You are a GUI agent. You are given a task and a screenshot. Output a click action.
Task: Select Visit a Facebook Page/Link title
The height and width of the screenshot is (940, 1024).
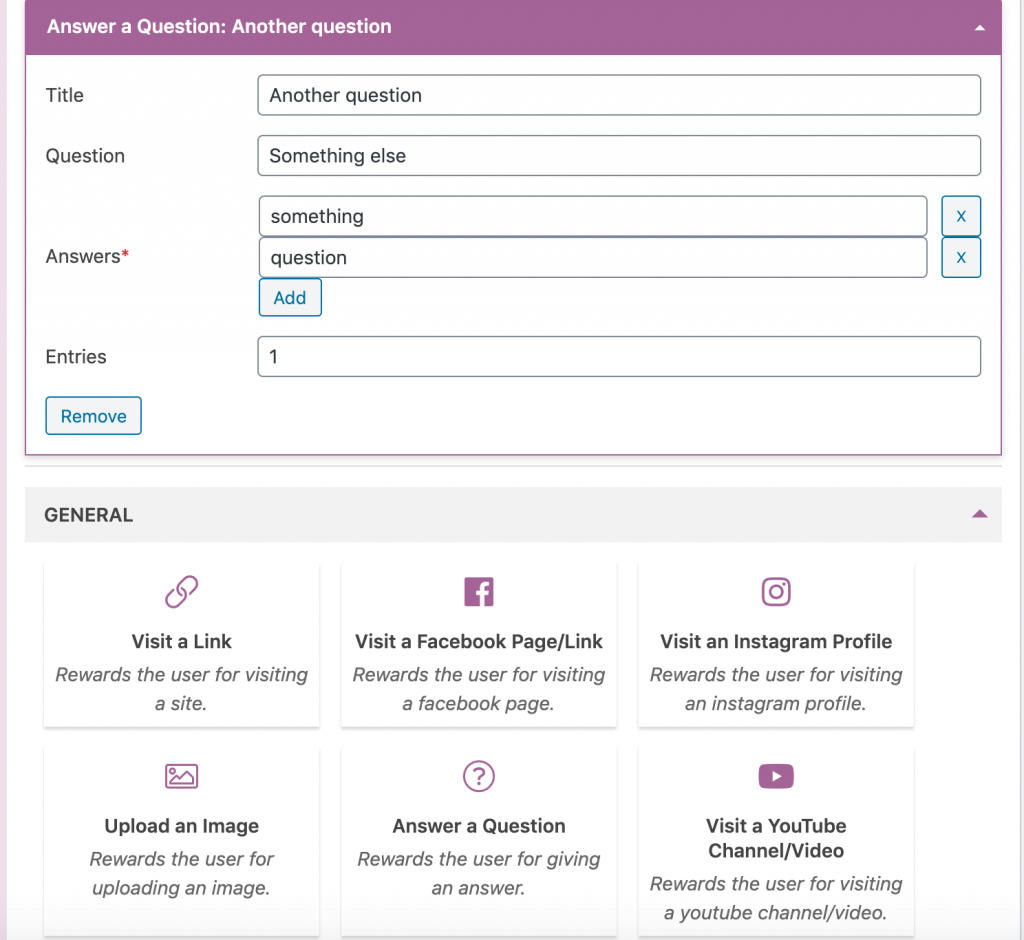pos(479,641)
